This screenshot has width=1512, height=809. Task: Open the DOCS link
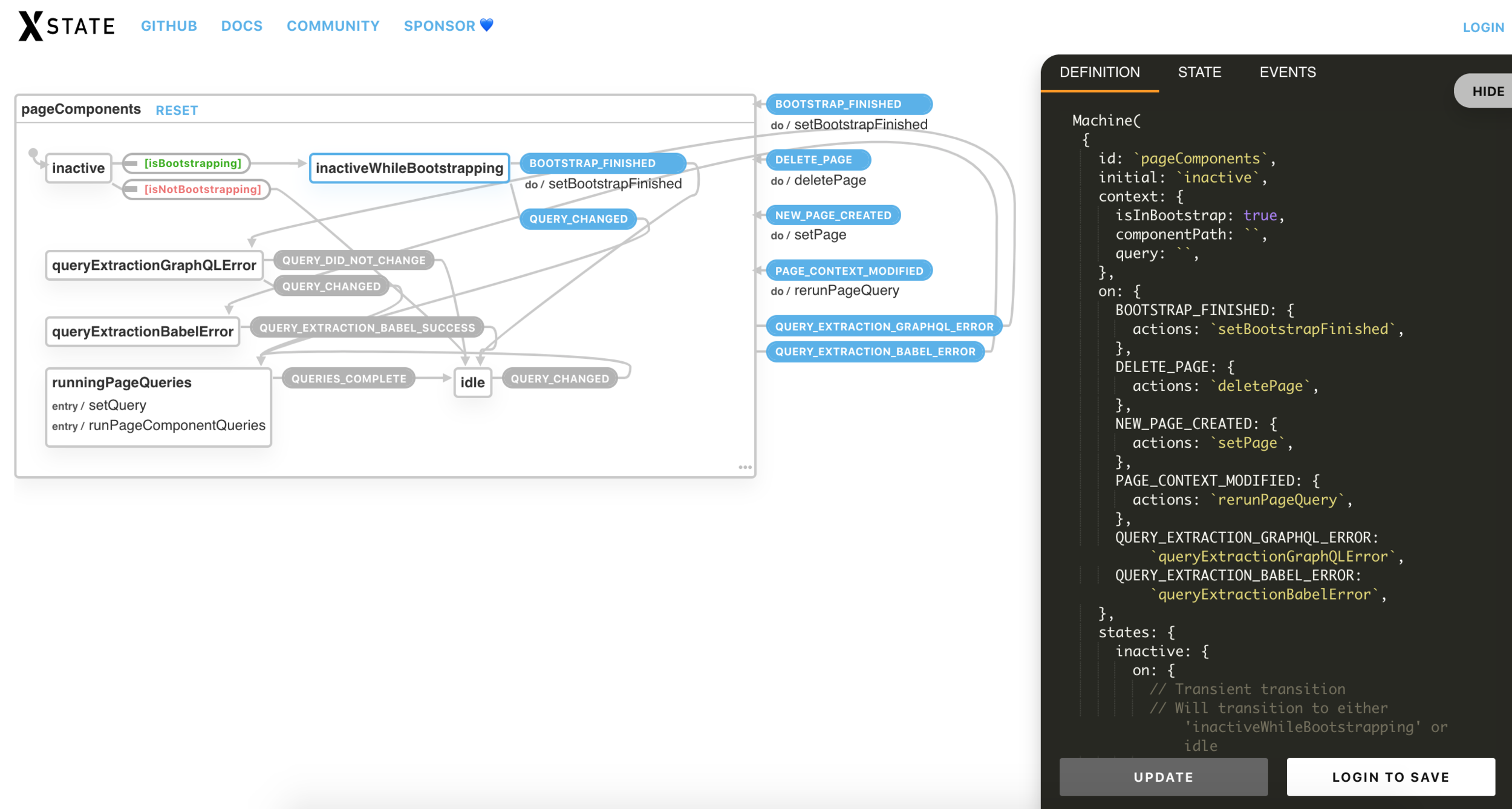pyautogui.click(x=241, y=26)
